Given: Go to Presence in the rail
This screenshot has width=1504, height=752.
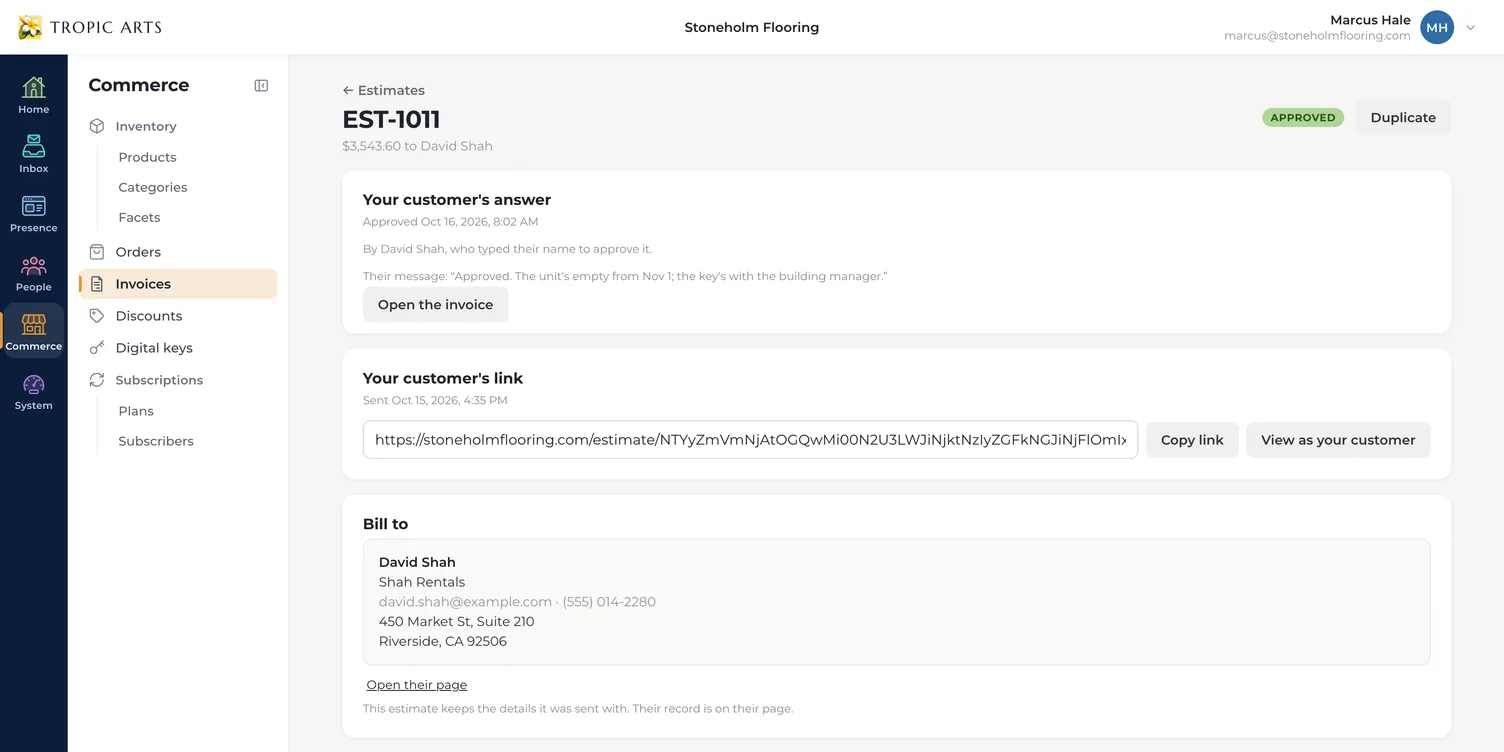Looking at the screenshot, I should 33,213.
